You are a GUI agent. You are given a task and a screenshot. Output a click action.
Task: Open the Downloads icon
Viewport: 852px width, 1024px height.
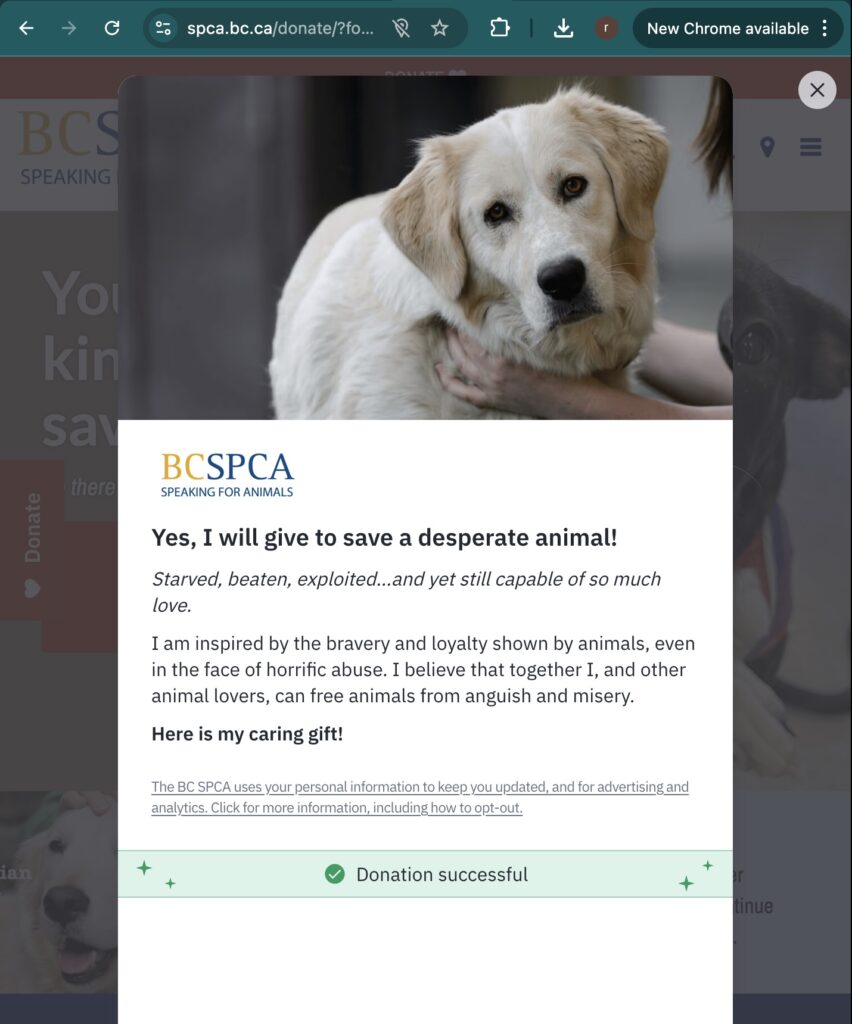pyautogui.click(x=563, y=28)
